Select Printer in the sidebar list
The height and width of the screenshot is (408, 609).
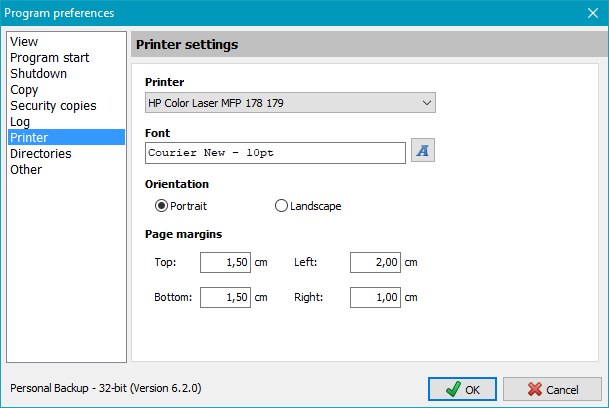click(29, 138)
